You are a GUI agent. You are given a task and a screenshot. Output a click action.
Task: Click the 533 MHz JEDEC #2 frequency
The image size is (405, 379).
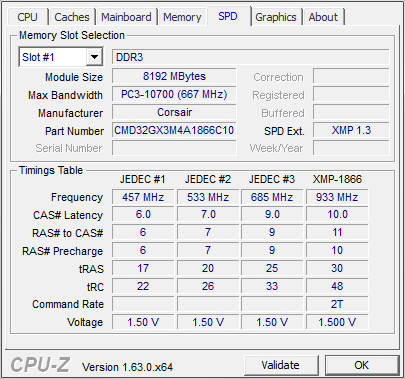coord(208,197)
